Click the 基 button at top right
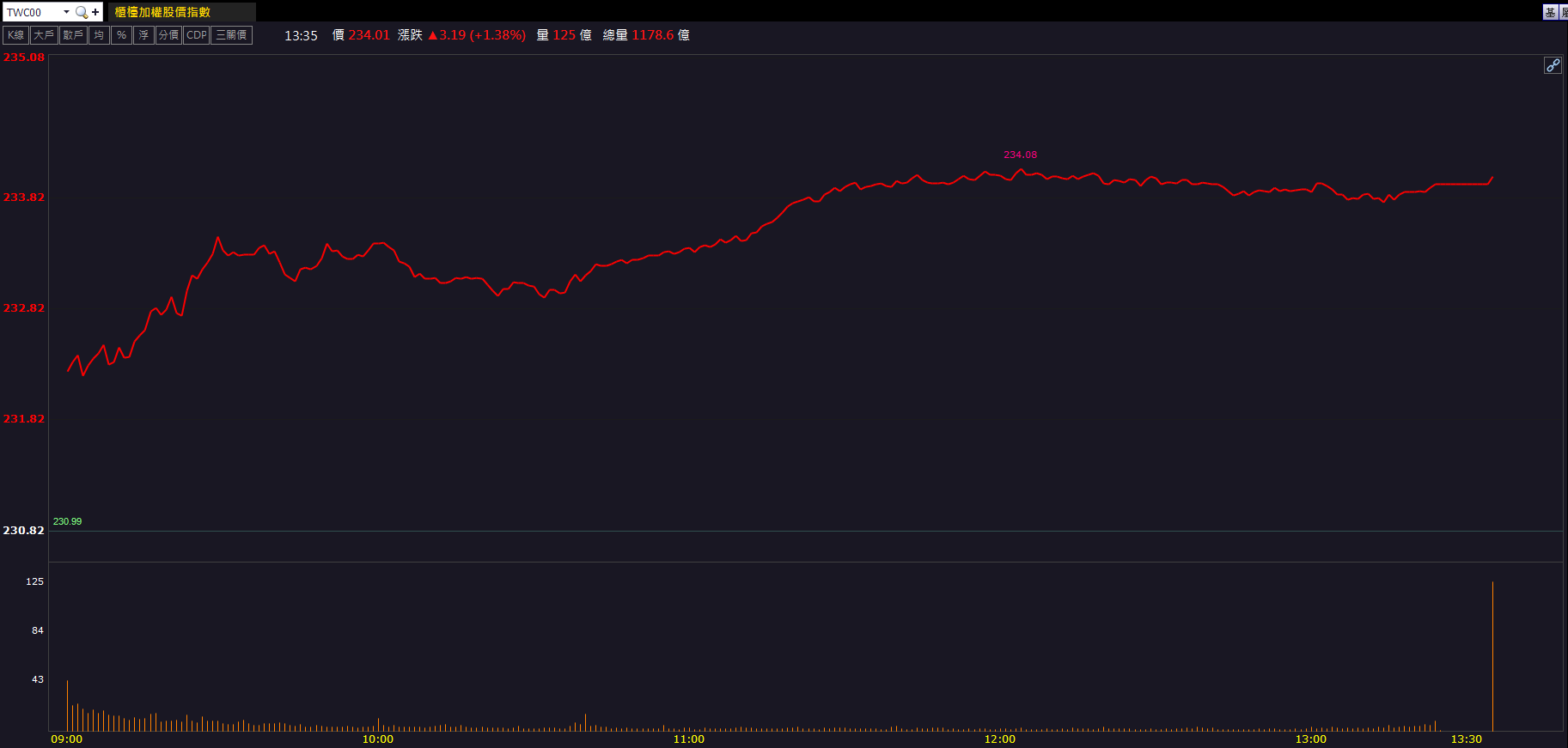This screenshot has width=1568, height=748. 1550,12
